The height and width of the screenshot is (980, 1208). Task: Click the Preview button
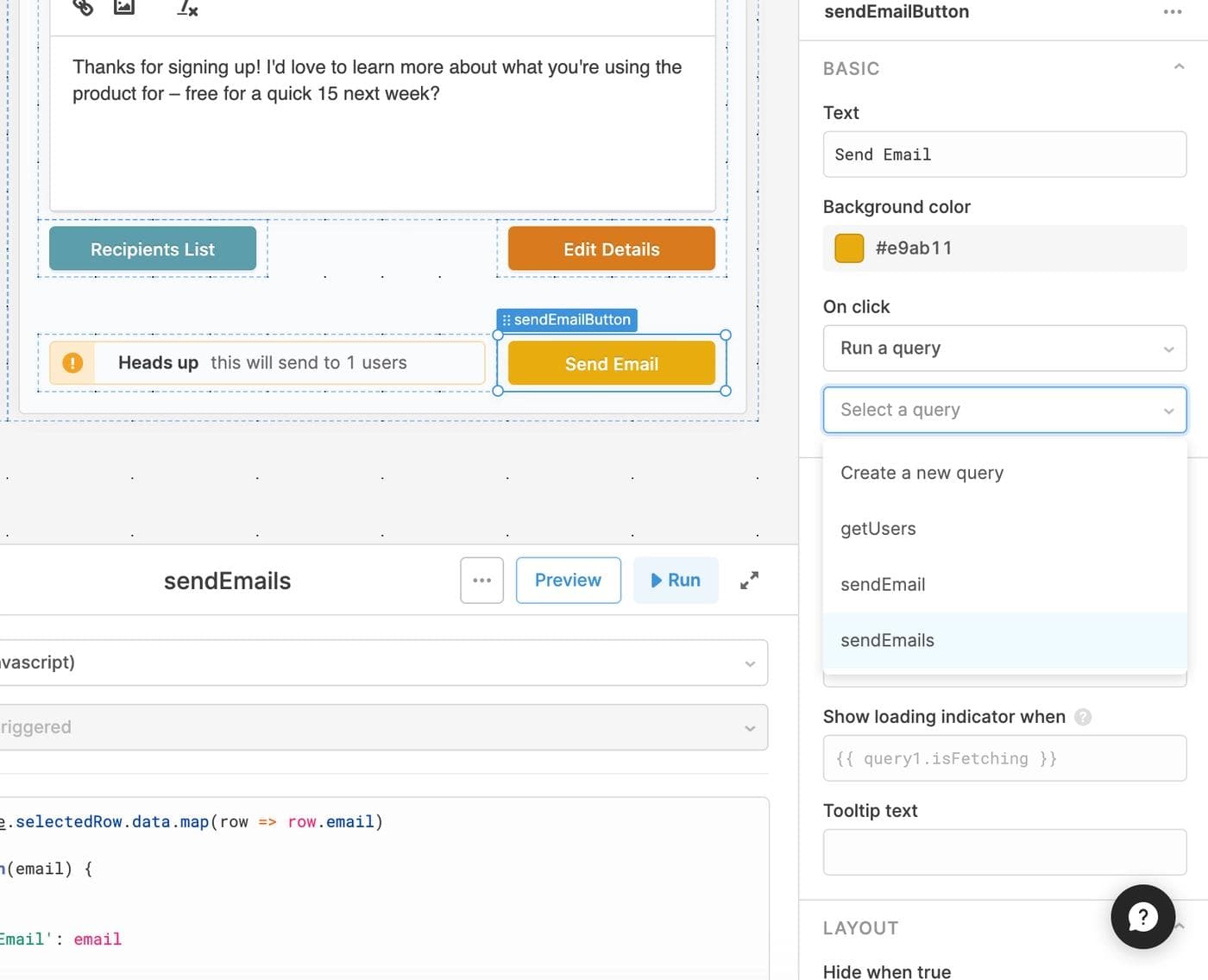click(568, 581)
